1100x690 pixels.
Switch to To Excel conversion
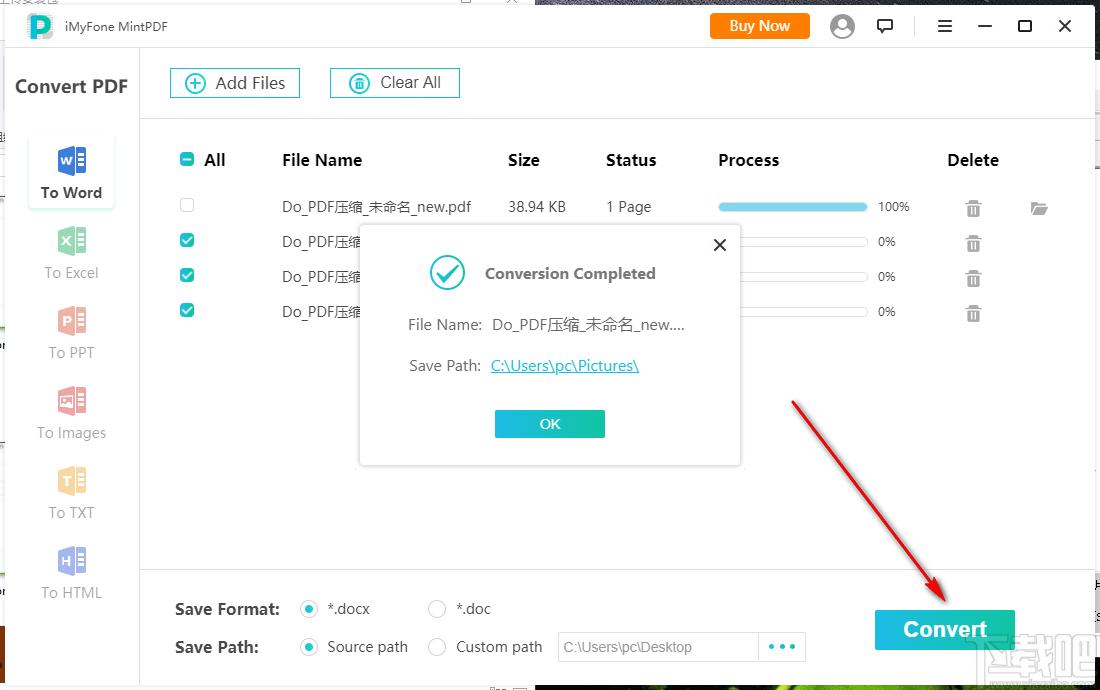(72, 253)
